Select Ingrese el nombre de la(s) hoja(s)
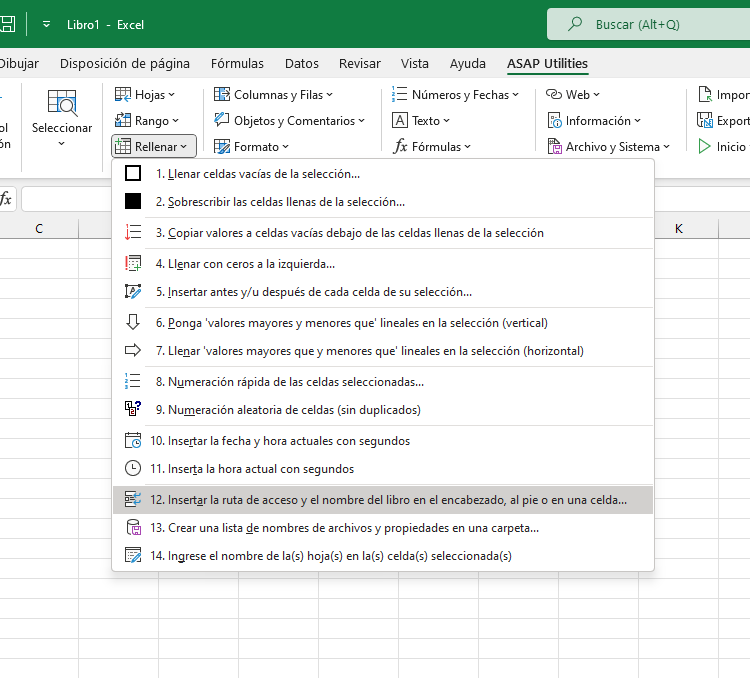The height and width of the screenshot is (678, 750). [x=383, y=556]
